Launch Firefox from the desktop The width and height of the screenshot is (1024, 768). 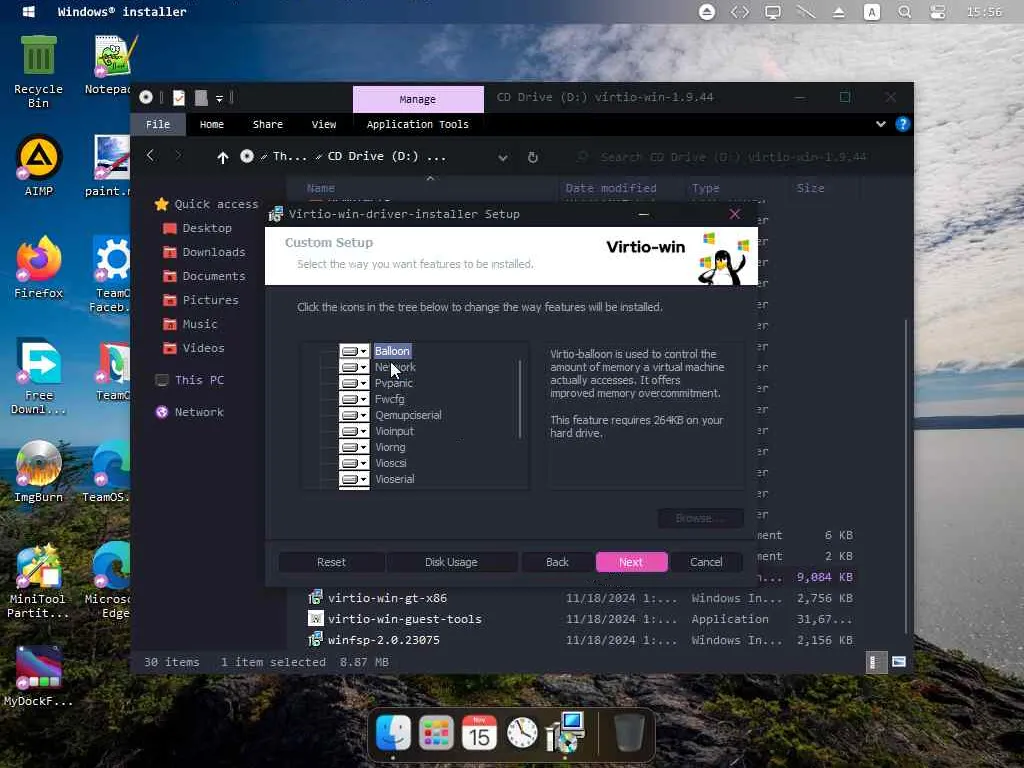[x=39, y=268]
